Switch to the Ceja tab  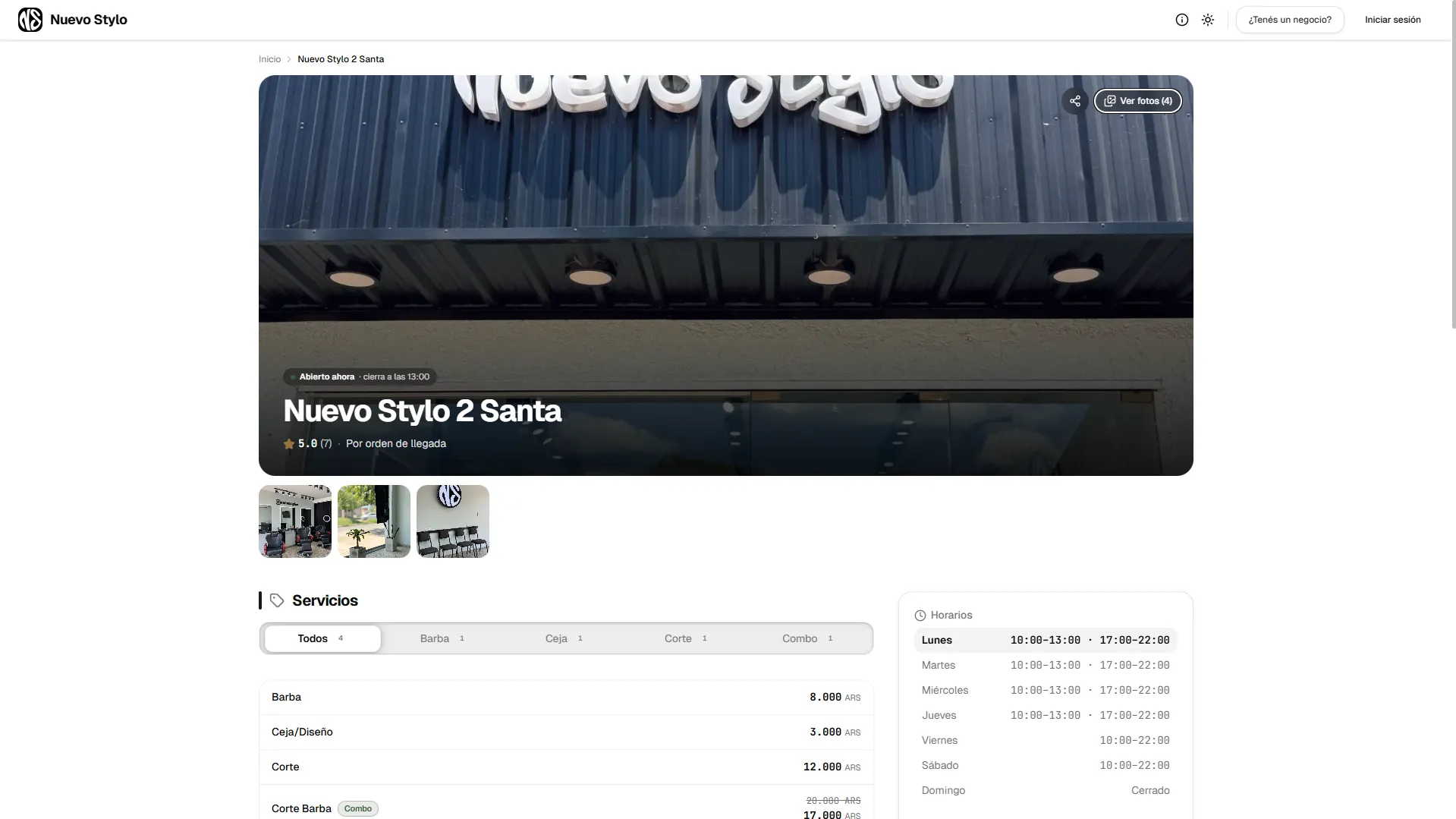point(564,638)
